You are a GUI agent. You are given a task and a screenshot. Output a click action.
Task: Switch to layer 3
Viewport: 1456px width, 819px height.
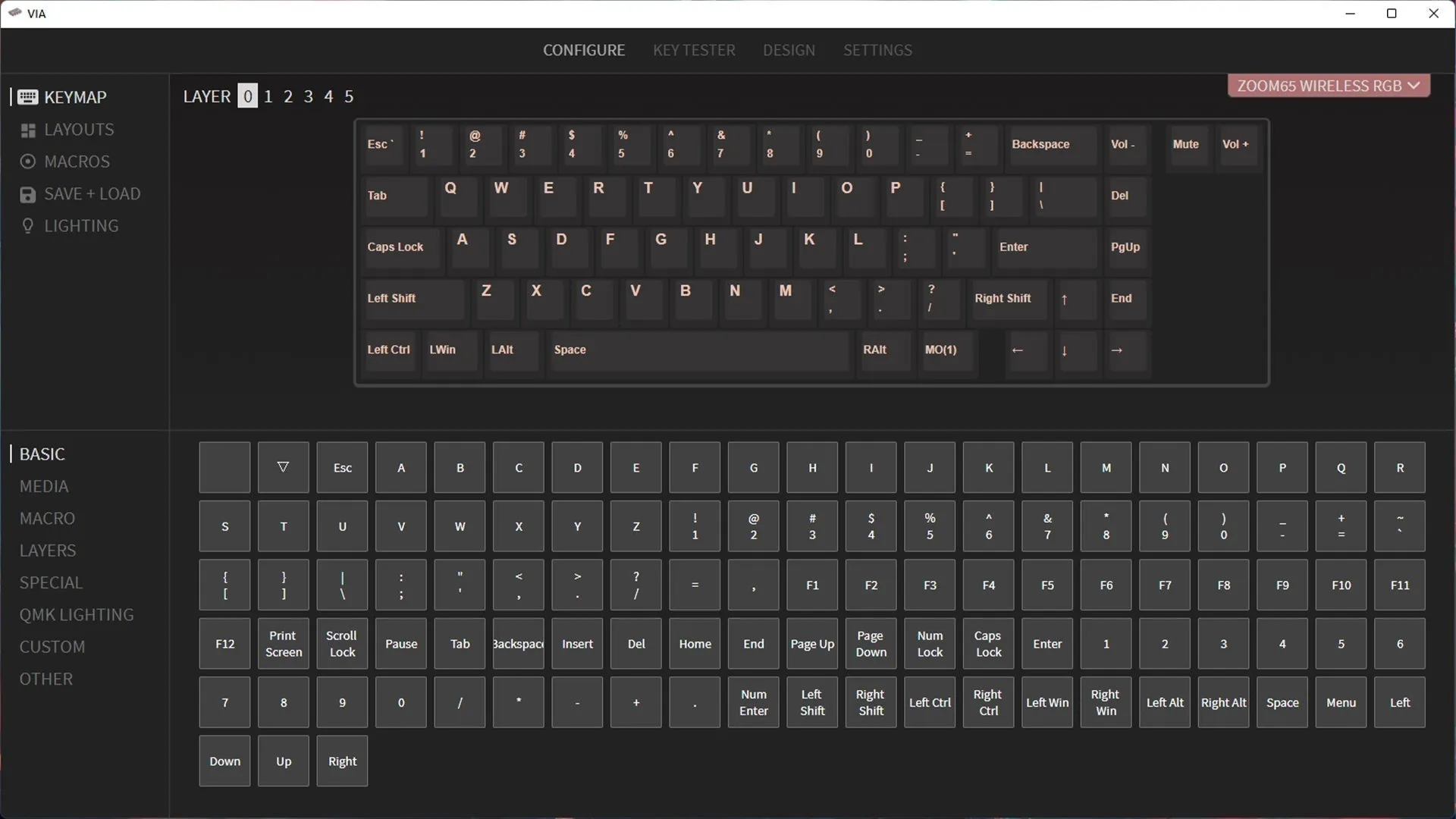(x=308, y=95)
